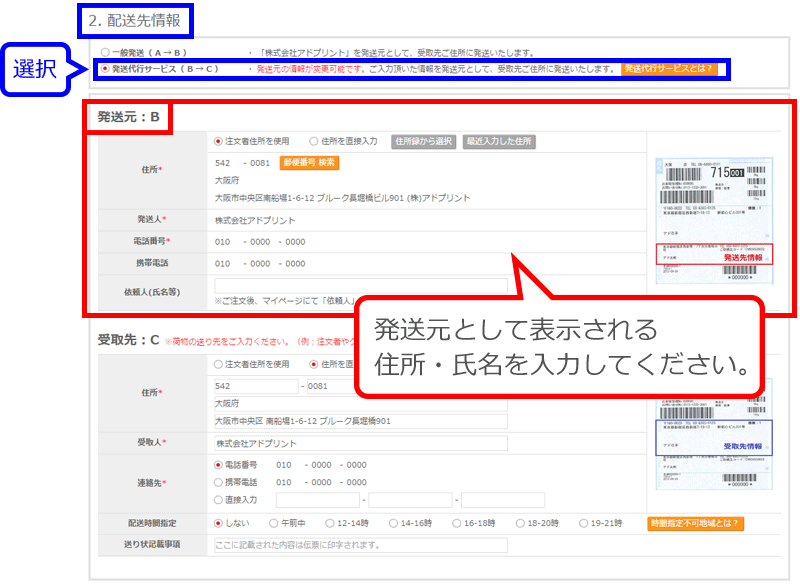Click 最近入力した住所 button
The height and width of the screenshot is (586, 800).
click(x=499, y=141)
